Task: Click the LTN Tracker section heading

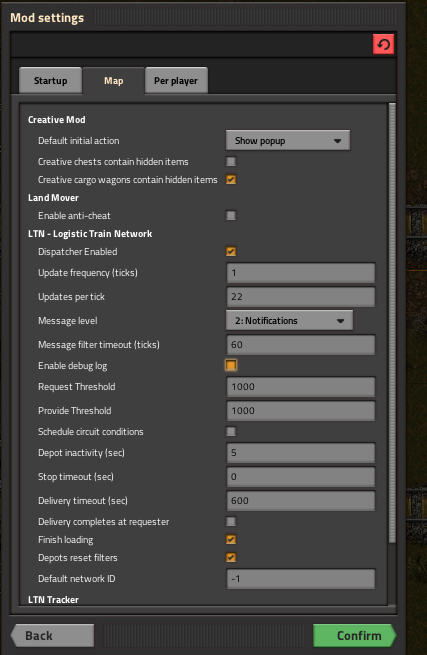Action: pos(53,600)
